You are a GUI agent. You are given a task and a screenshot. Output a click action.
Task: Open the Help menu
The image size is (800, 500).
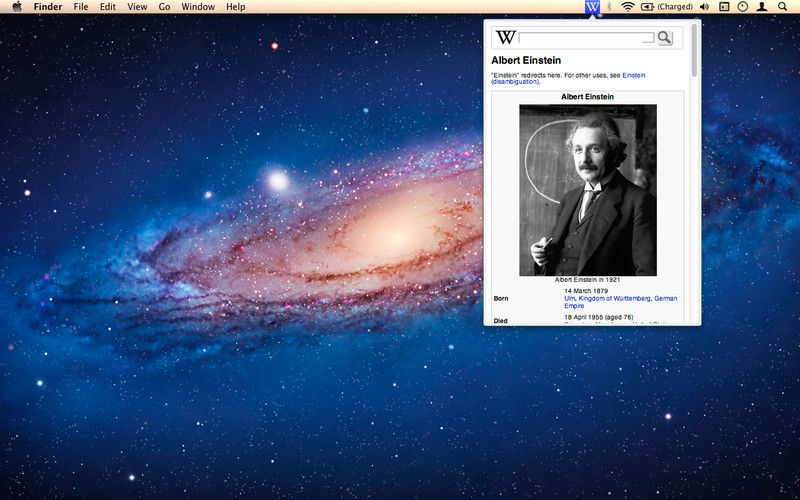[x=236, y=7]
